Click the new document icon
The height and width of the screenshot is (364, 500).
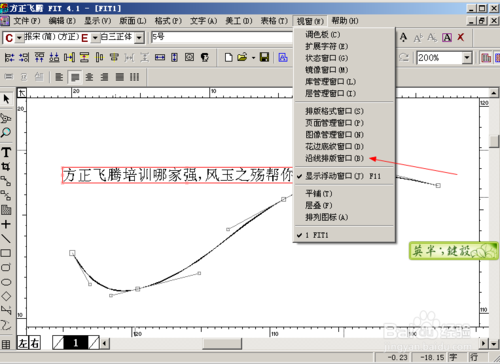[229, 57]
